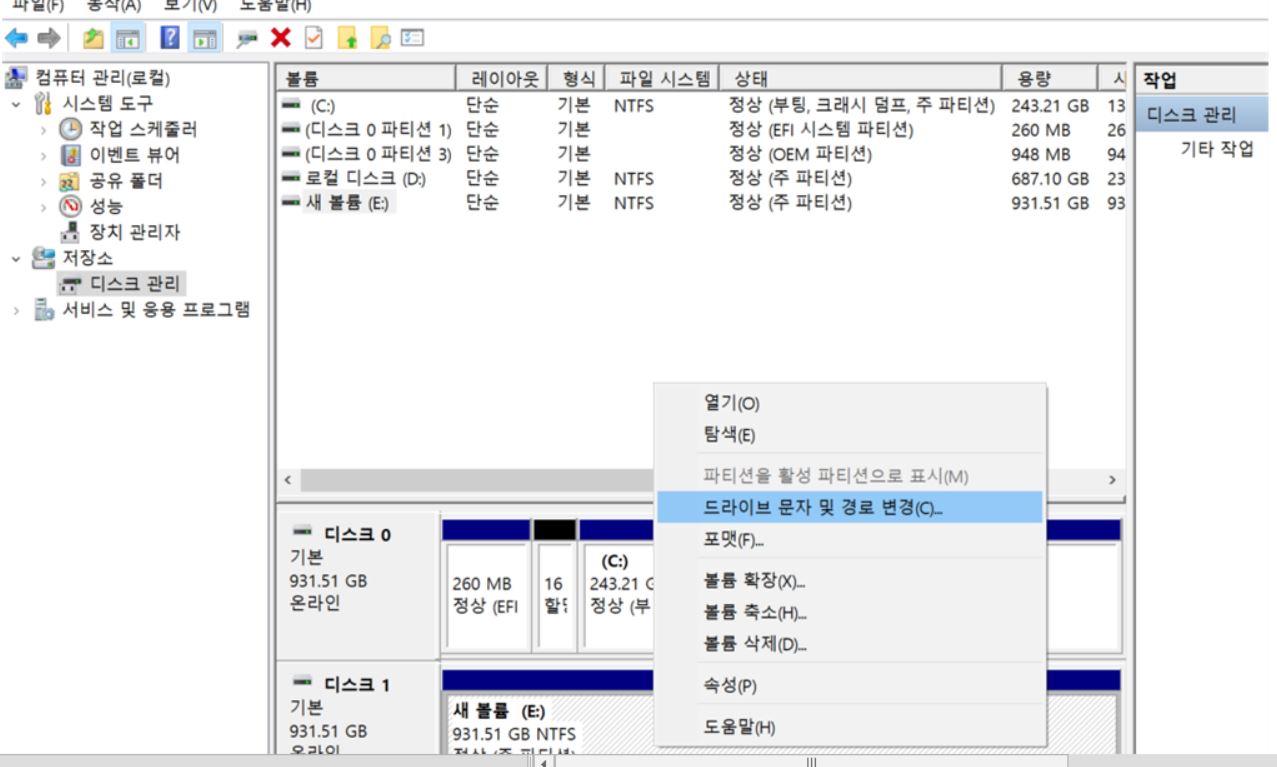Sort by the 레이아웃 column header

click(x=502, y=79)
